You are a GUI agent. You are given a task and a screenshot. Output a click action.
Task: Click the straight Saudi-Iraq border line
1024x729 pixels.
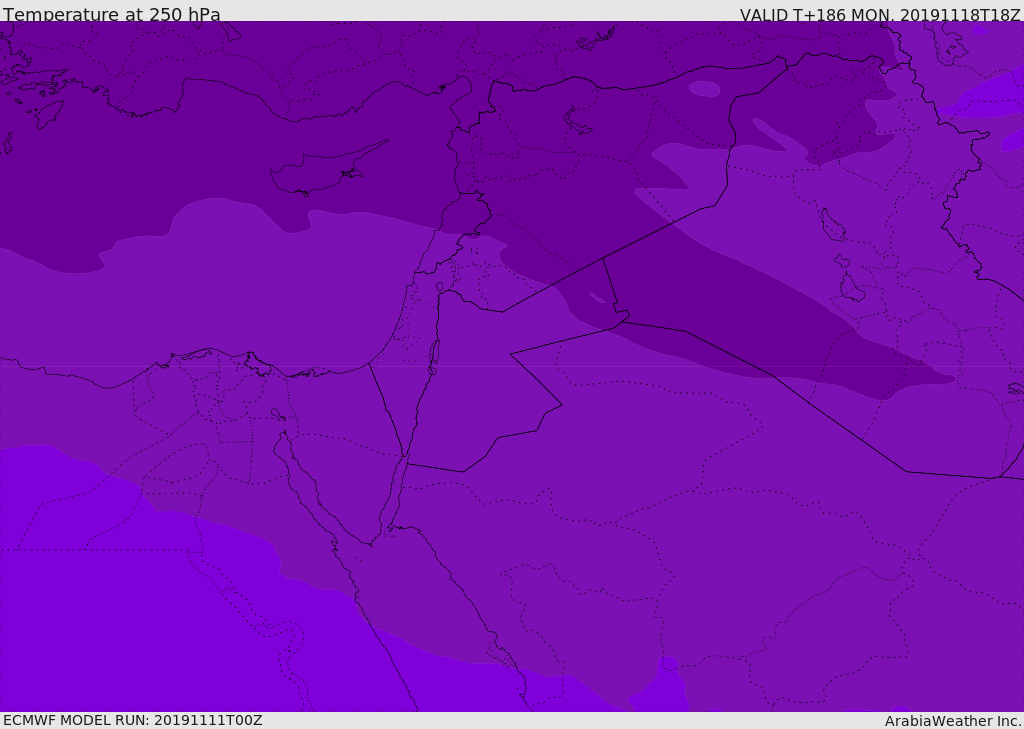click(x=840, y=425)
